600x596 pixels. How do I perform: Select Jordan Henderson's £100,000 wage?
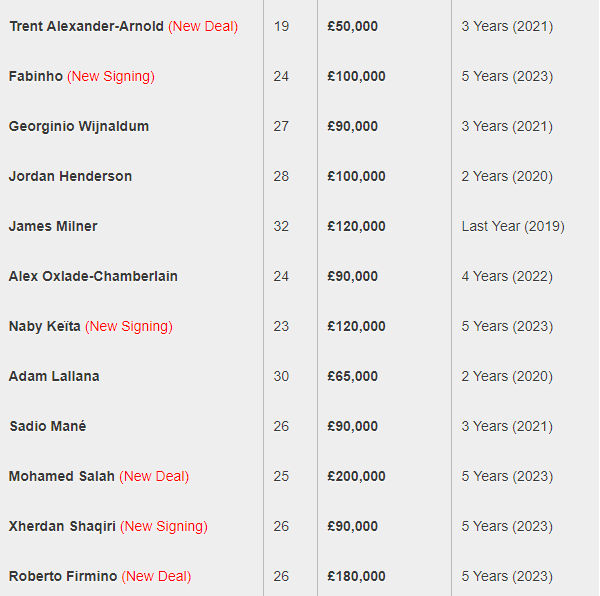(x=356, y=176)
